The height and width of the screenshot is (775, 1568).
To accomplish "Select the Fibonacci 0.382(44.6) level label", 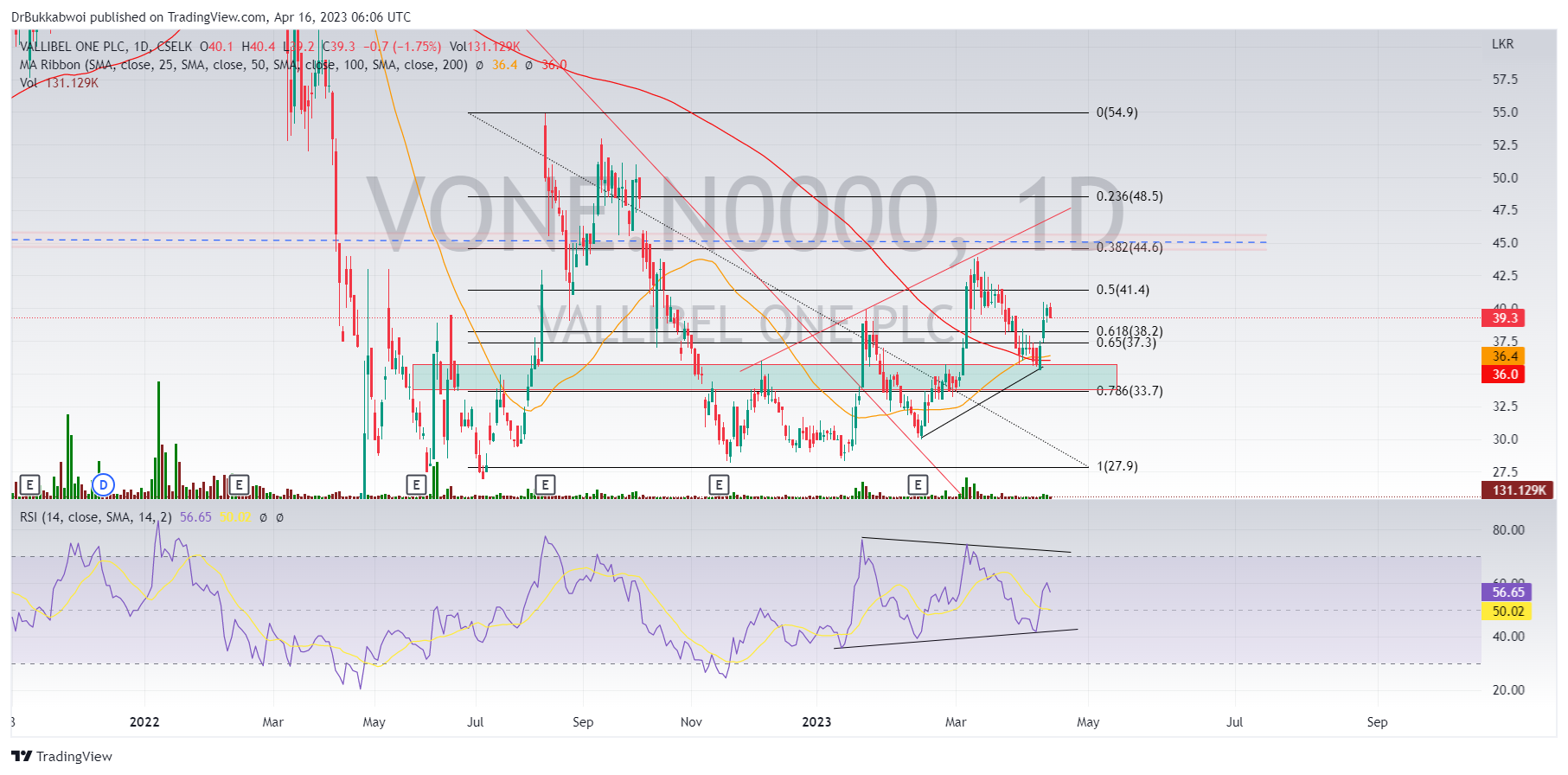I will tap(1130, 247).
